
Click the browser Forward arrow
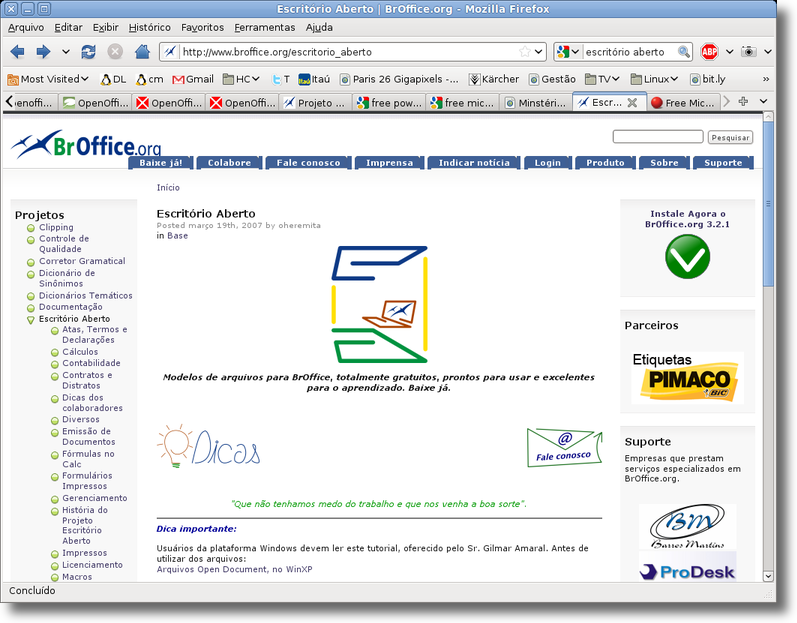pos(43,51)
